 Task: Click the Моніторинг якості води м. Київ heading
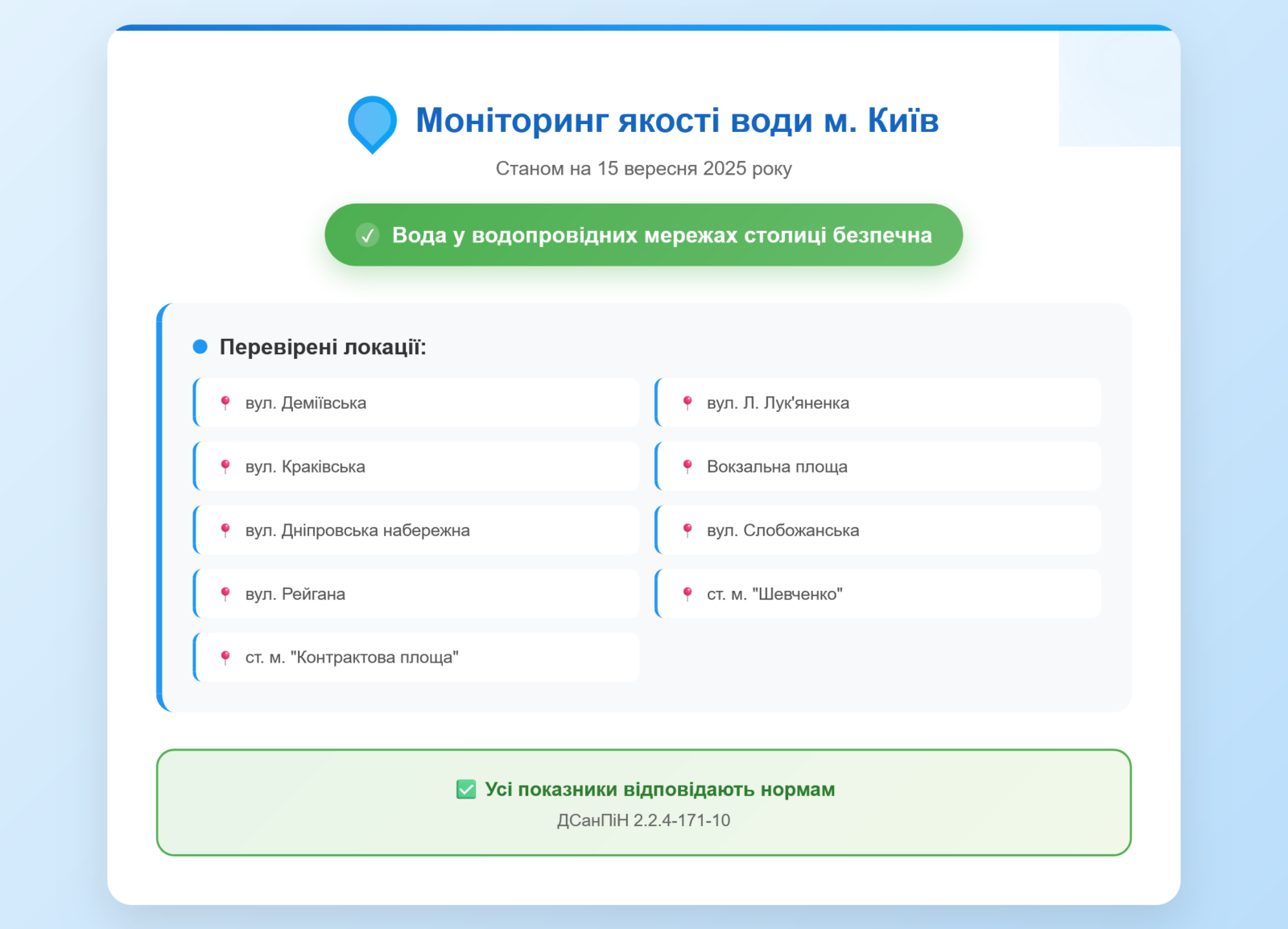tap(676, 121)
